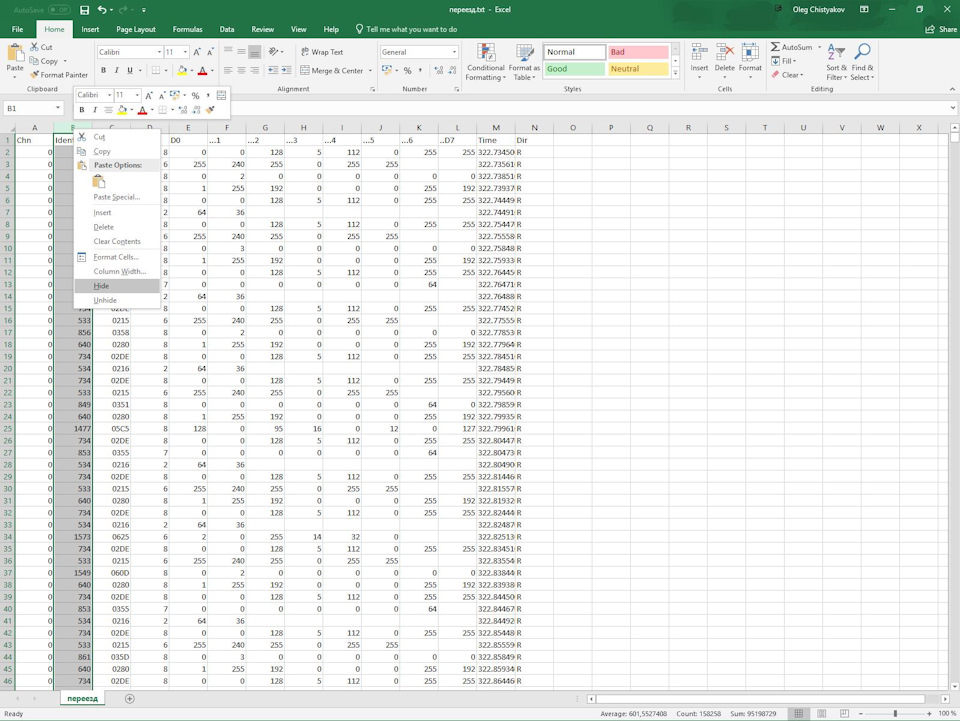Click the Format Painter brush in ribbon
This screenshot has width=960, height=721.
[x=34, y=75]
